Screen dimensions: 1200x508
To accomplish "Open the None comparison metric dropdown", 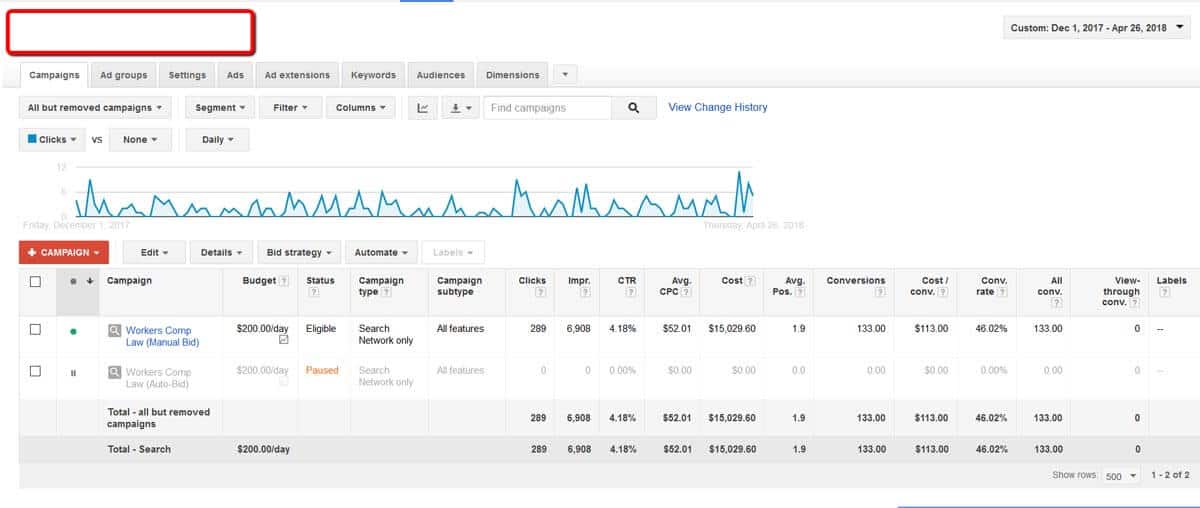I will [x=140, y=140].
